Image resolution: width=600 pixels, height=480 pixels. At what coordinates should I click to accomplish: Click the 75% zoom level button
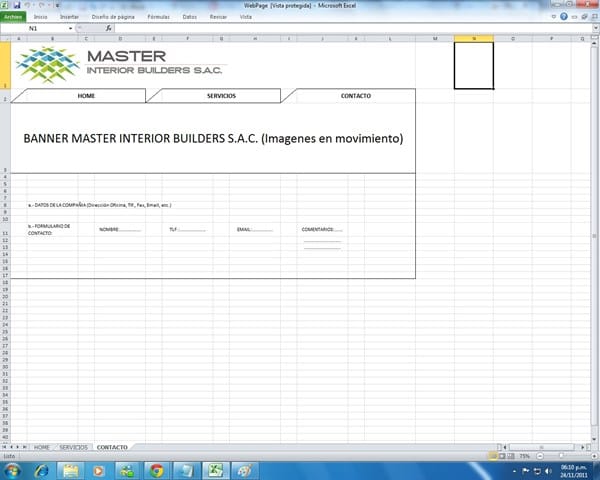coord(525,456)
